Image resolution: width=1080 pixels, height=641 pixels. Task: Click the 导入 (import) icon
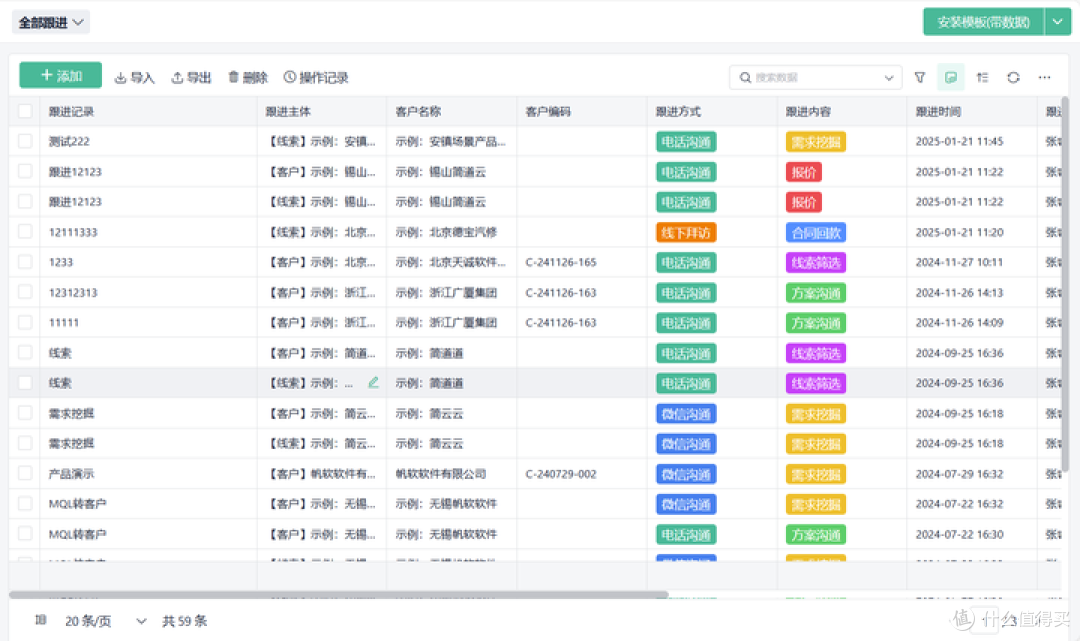tap(133, 76)
